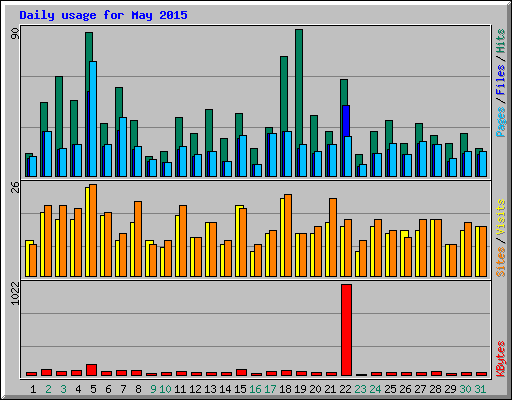Click the x-axis day label 19

click(300, 389)
